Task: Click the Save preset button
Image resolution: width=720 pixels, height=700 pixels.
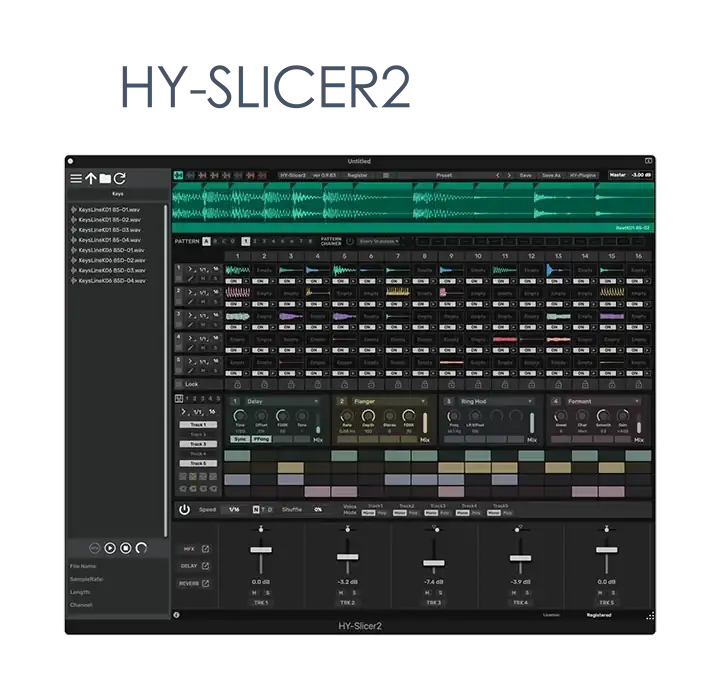Action: (x=526, y=175)
